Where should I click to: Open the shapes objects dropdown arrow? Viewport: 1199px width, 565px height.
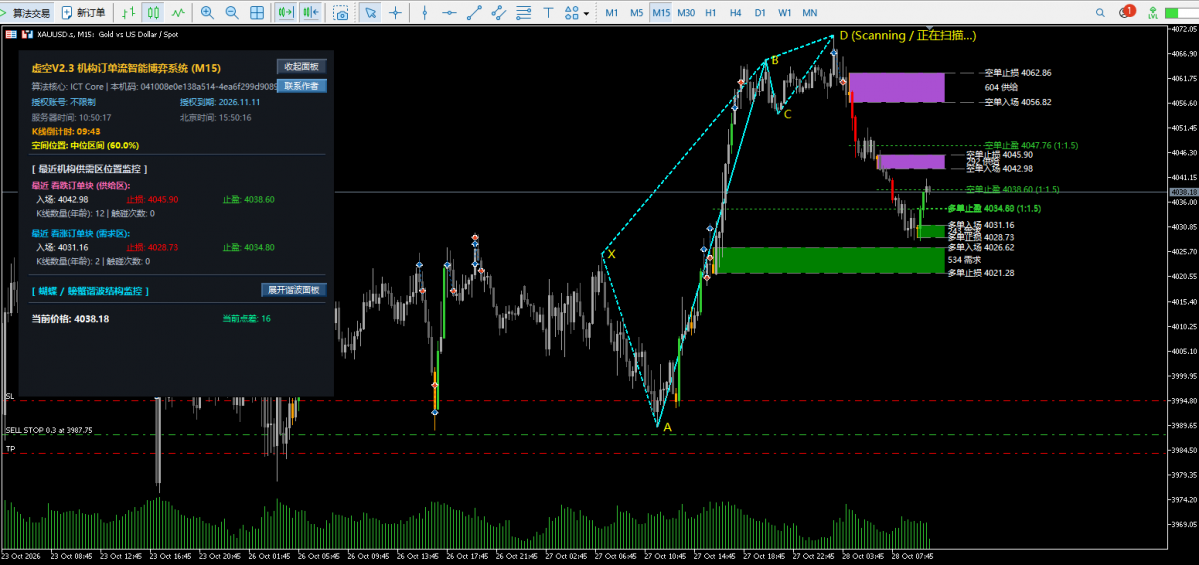pos(587,13)
